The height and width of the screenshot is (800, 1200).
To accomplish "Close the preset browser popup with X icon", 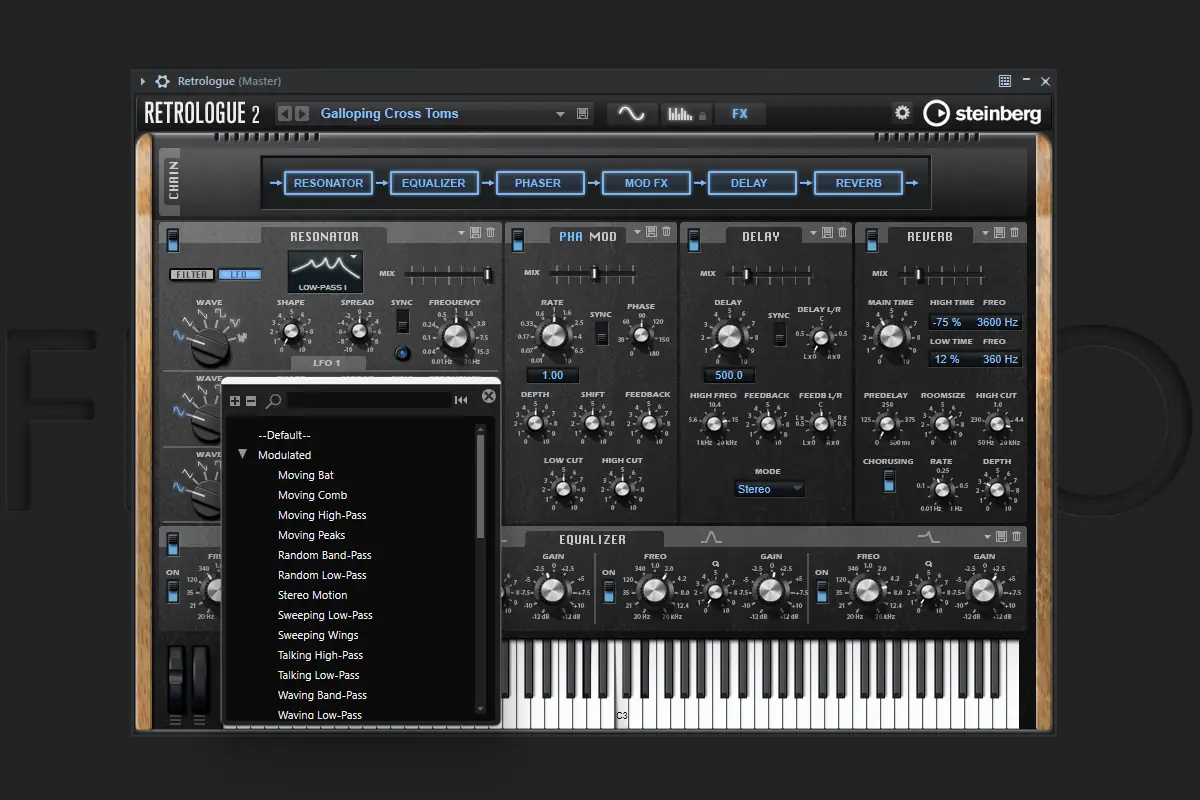I will [x=488, y=396].
